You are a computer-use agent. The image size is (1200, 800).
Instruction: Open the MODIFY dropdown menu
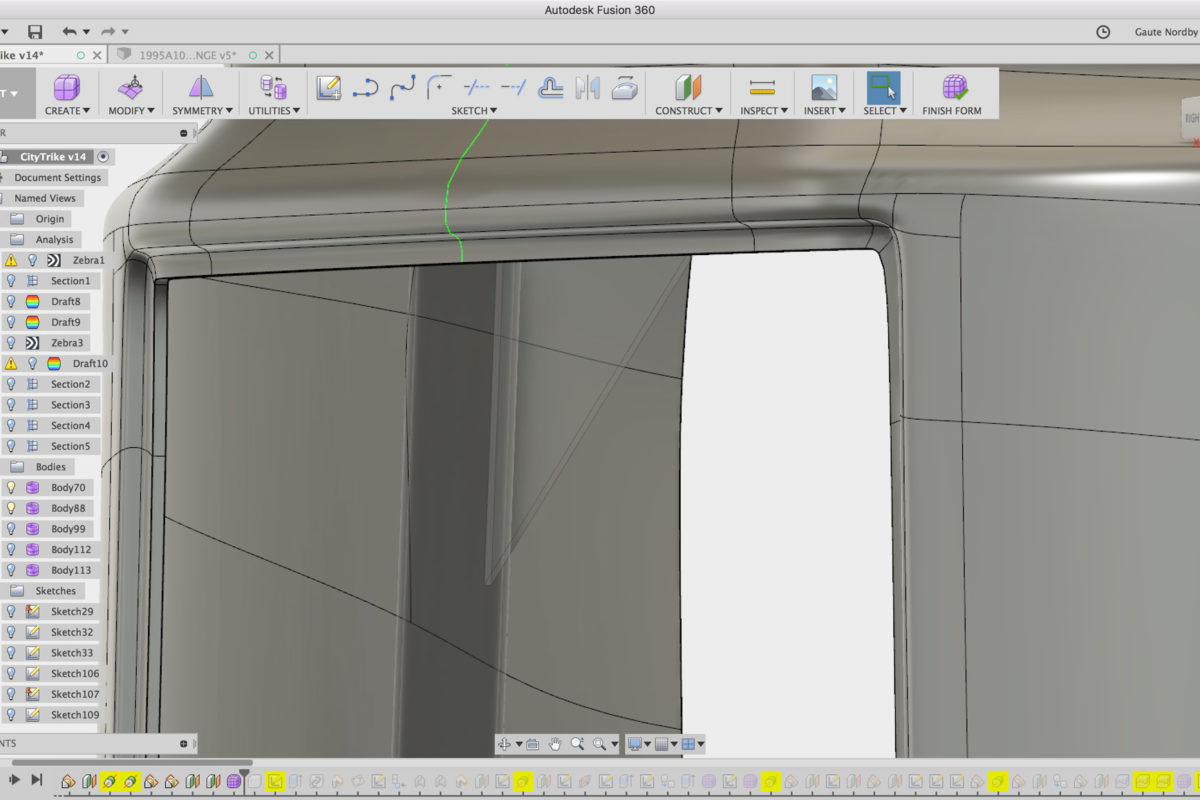pos(129,111)
